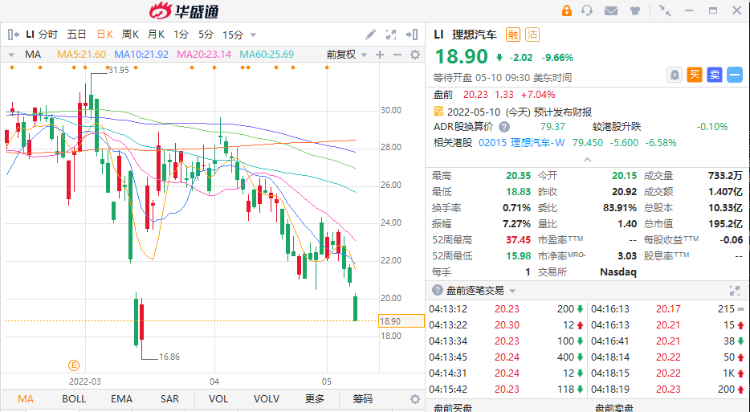
Task: Click the price alert bell icon
Action: (674, 75)
